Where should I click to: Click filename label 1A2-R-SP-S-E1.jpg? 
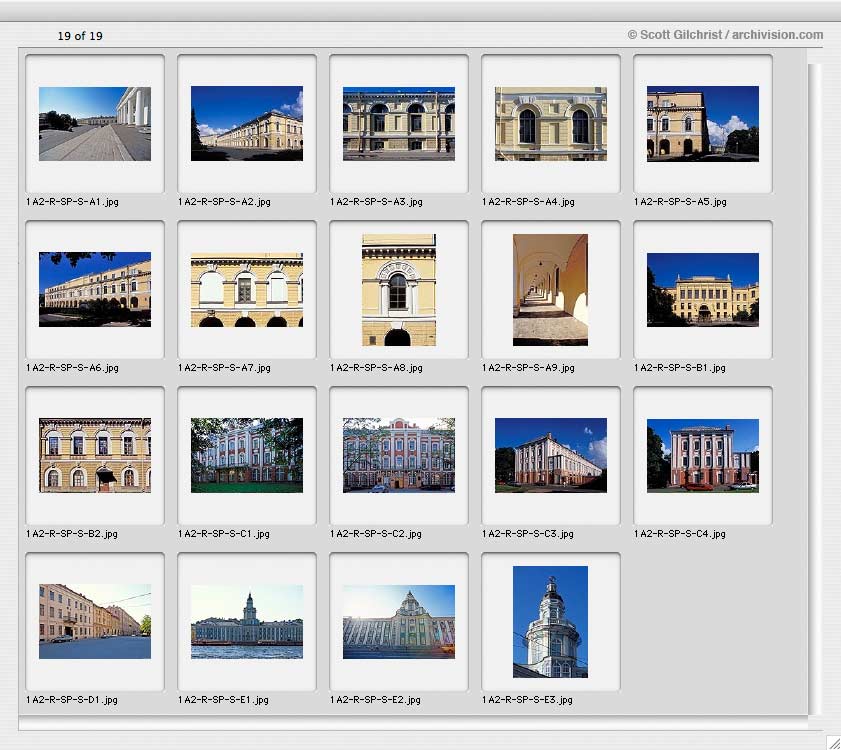pyautogui.click(x=223, y=700)
